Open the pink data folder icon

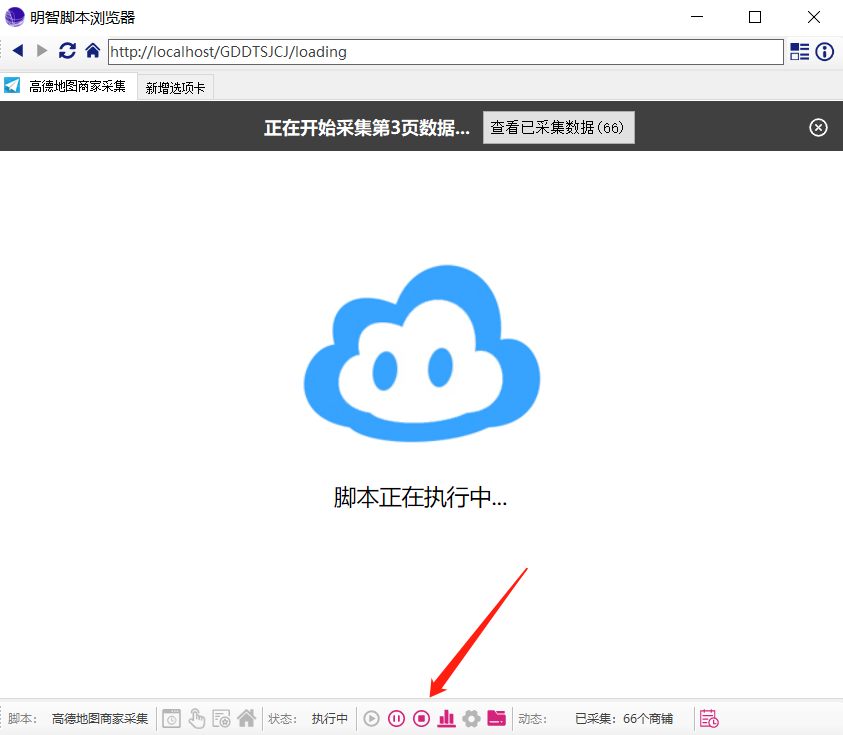(497, 718)
